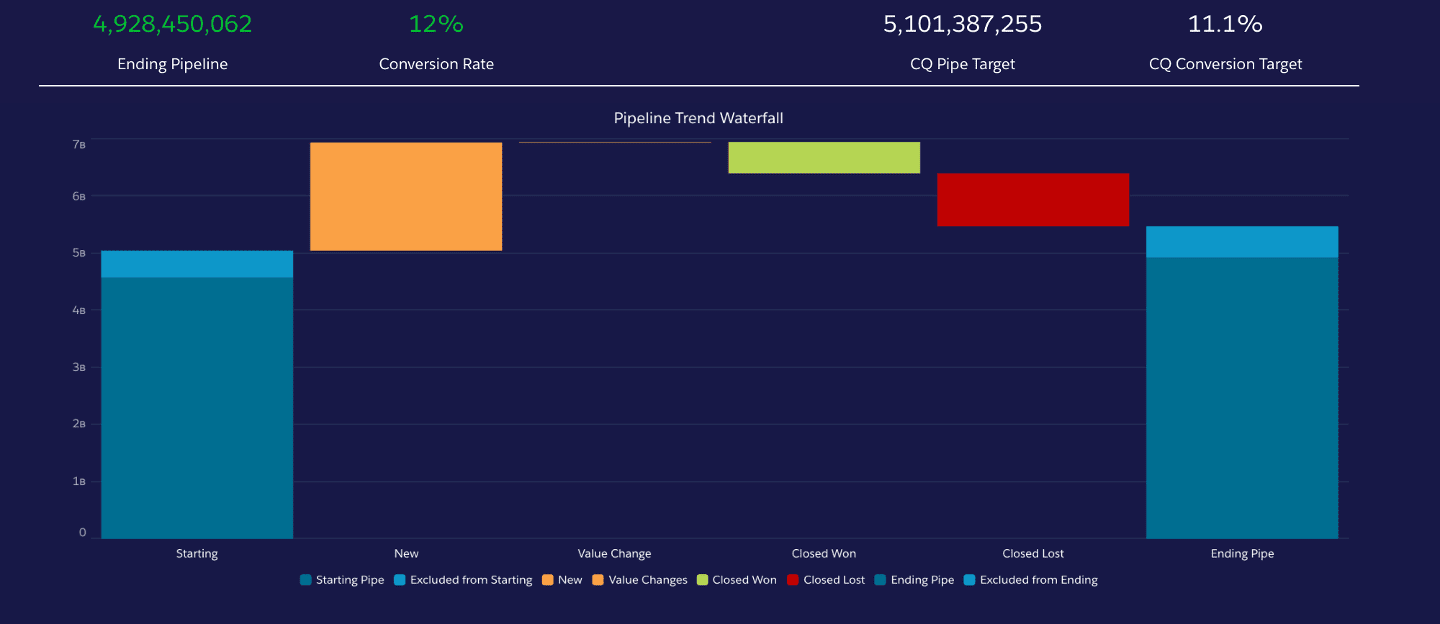Viewport: 1440px width, 624px height.
Task: Click the dark Starting Pipe bar segment
Action: click(197, 408)
